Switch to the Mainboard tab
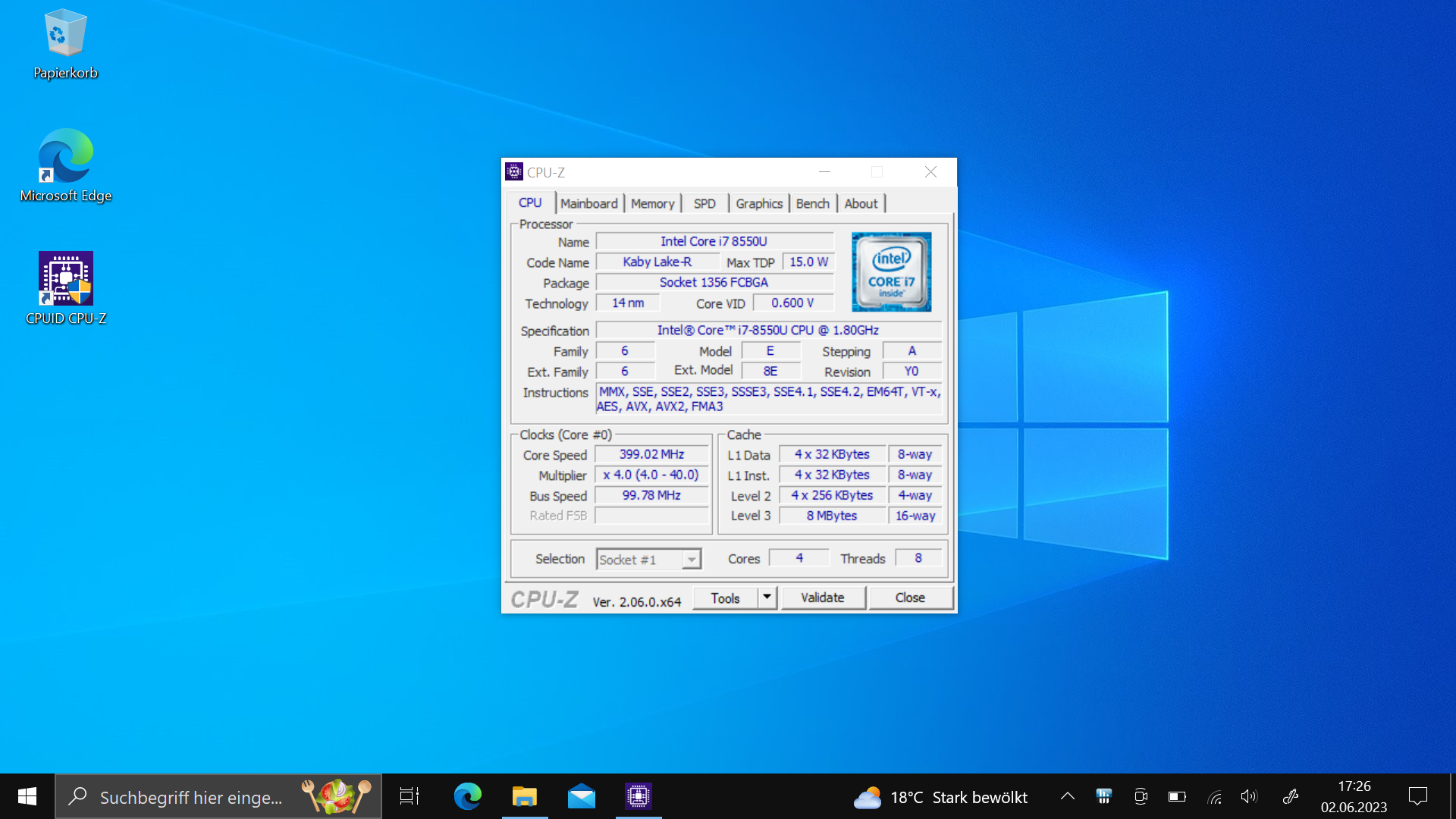This screenshot has width=1456, height=819. [x=588, y=203]
